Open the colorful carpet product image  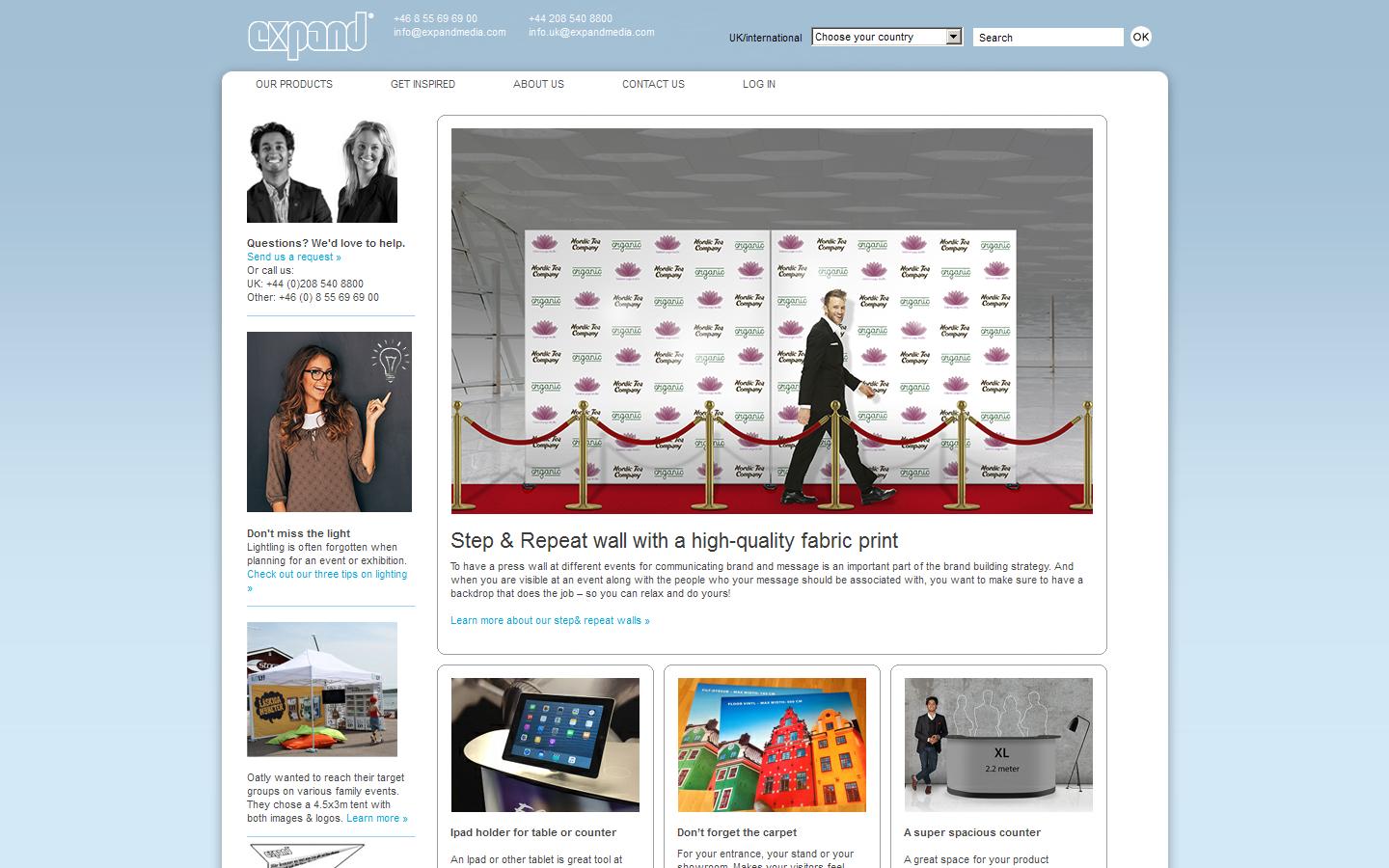pos(772,745)
